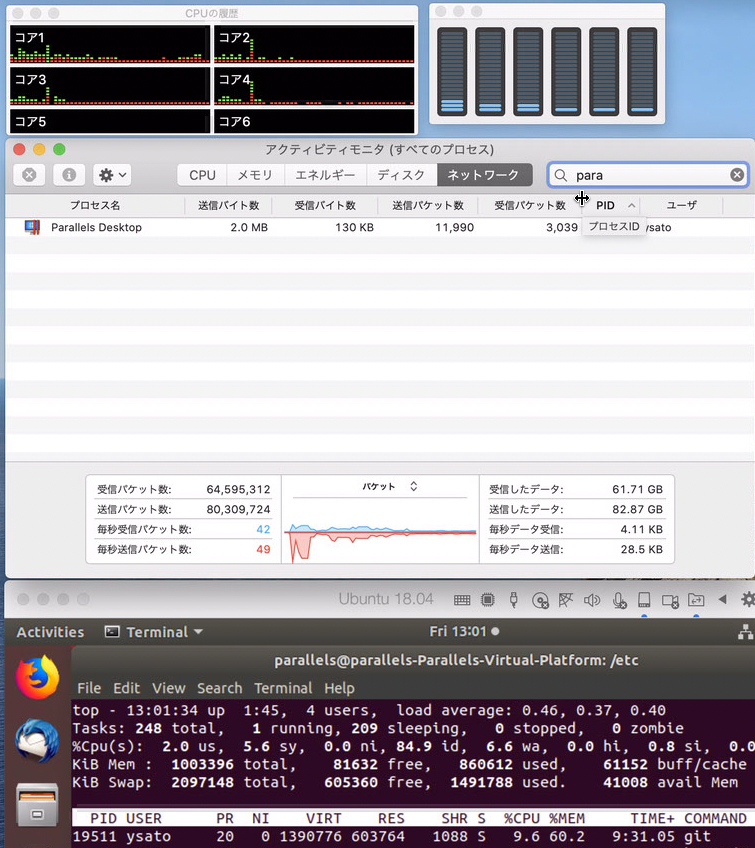Switch to the CPU tab
The height and width of the screenshot is (848, 755).
202,175
